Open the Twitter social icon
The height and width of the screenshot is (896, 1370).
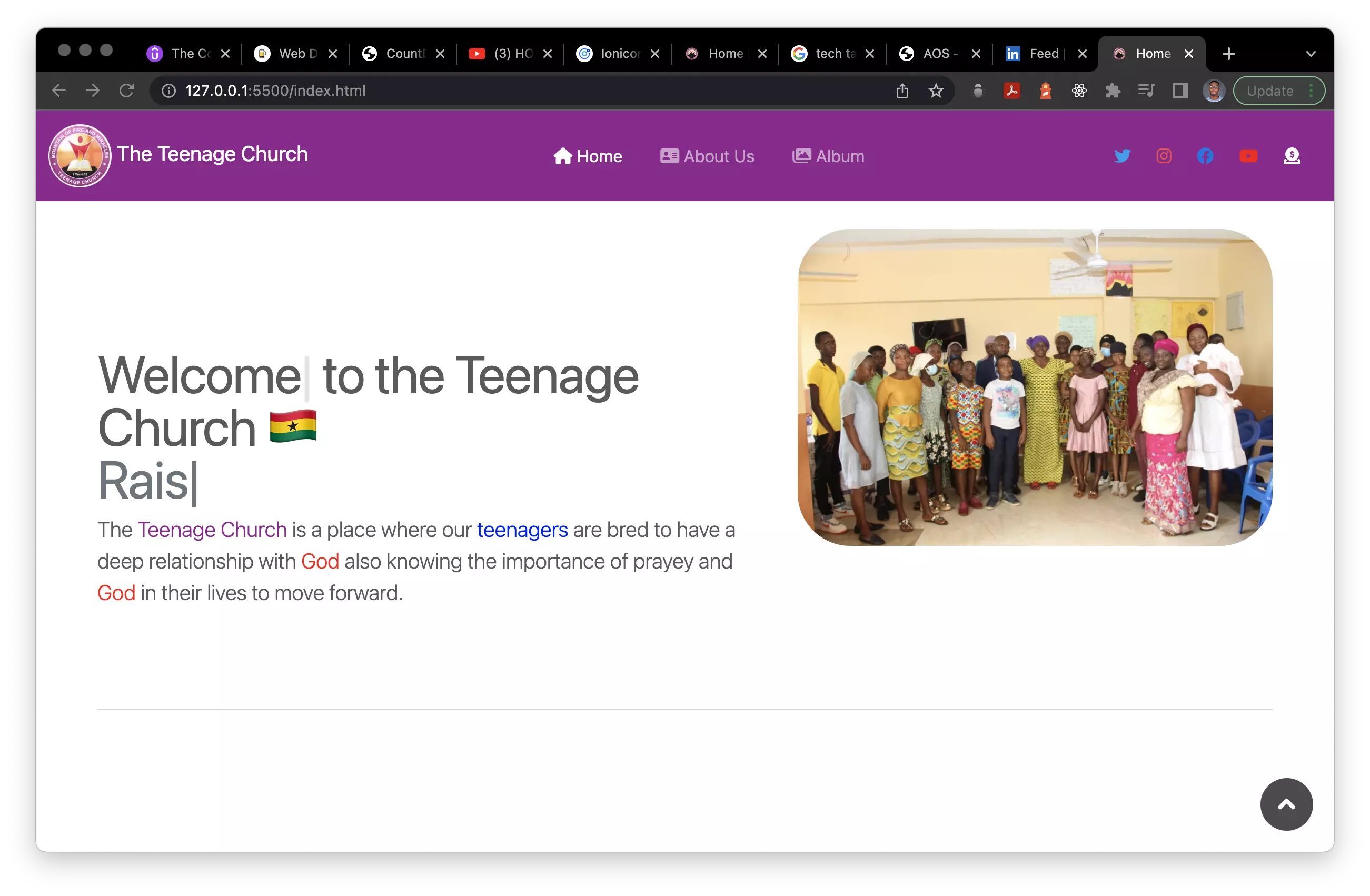pos(1122,156)
